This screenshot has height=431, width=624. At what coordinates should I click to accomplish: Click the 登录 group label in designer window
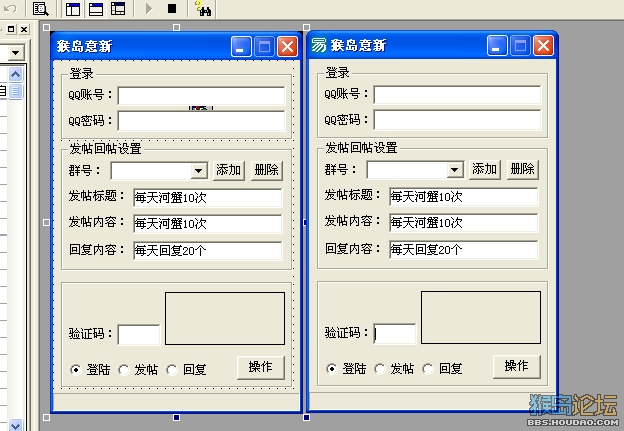point(82,74)
